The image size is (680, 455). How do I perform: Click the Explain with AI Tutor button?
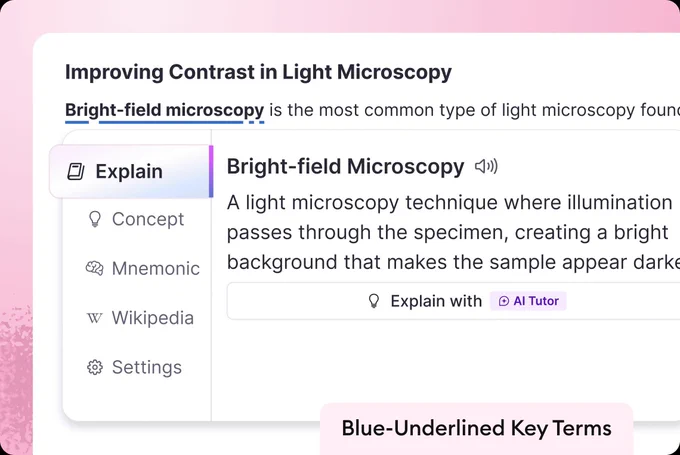[453, 301]
